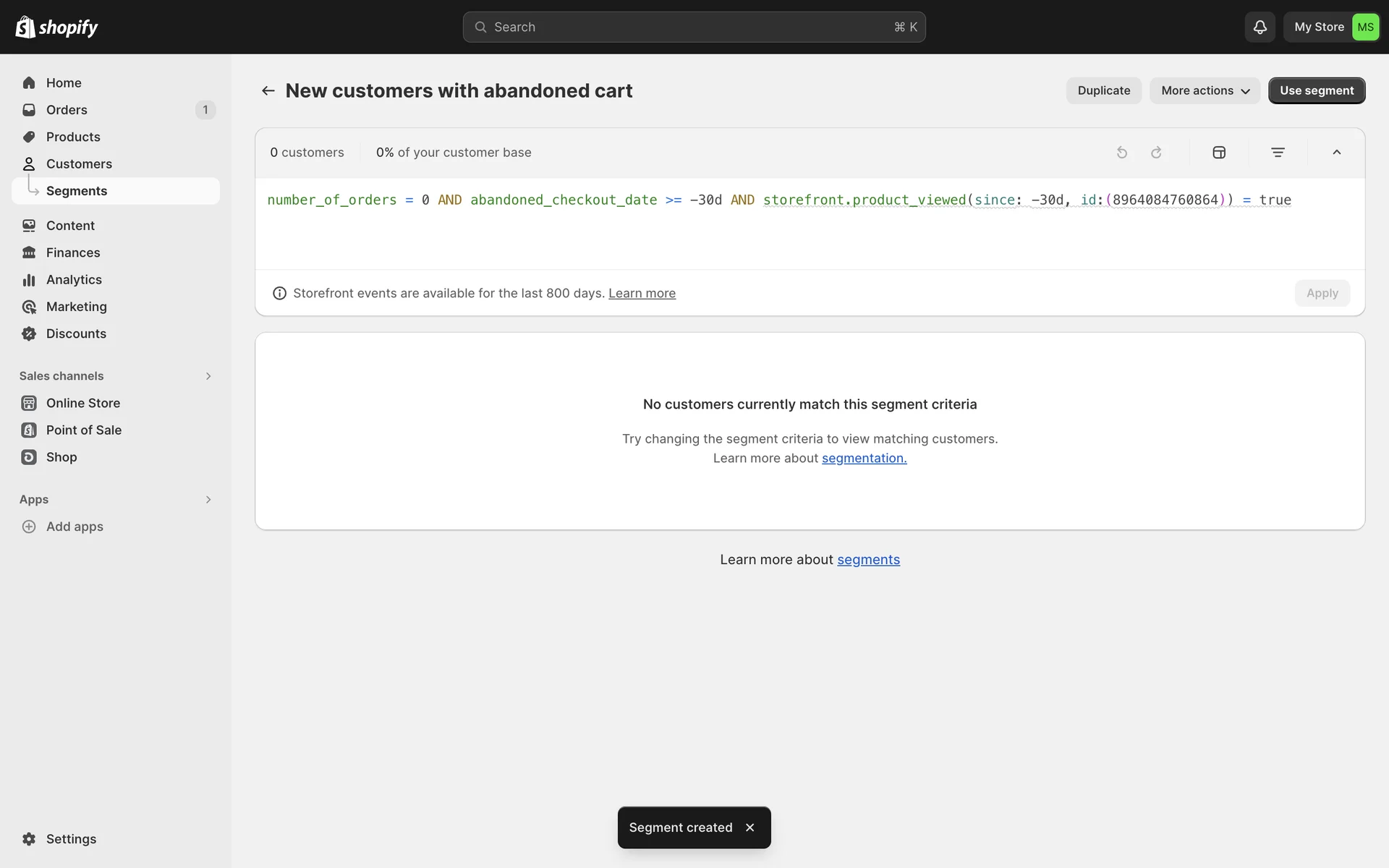1389x868 pixels.
Task: Open the segmentation help link
Action: pyautogui.click(x=864, y=458)
